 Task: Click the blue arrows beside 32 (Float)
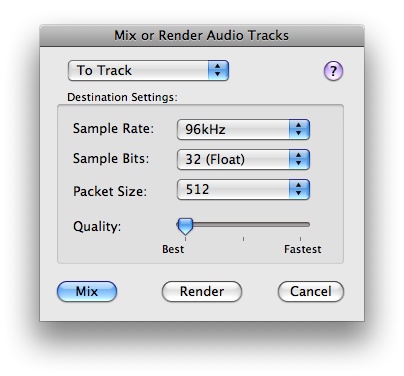point(299,159)
